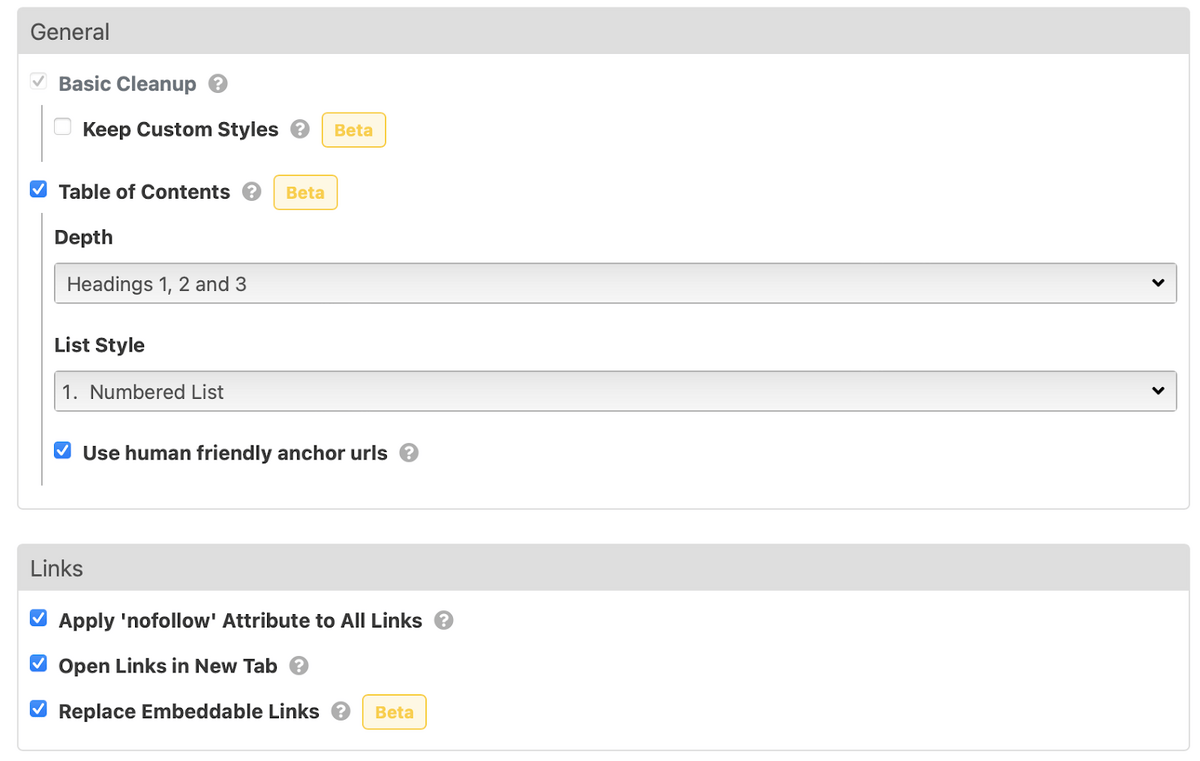
Task: Click the Beta badge beside Keep Custom Styles
Action: click(x=354, y=130)
